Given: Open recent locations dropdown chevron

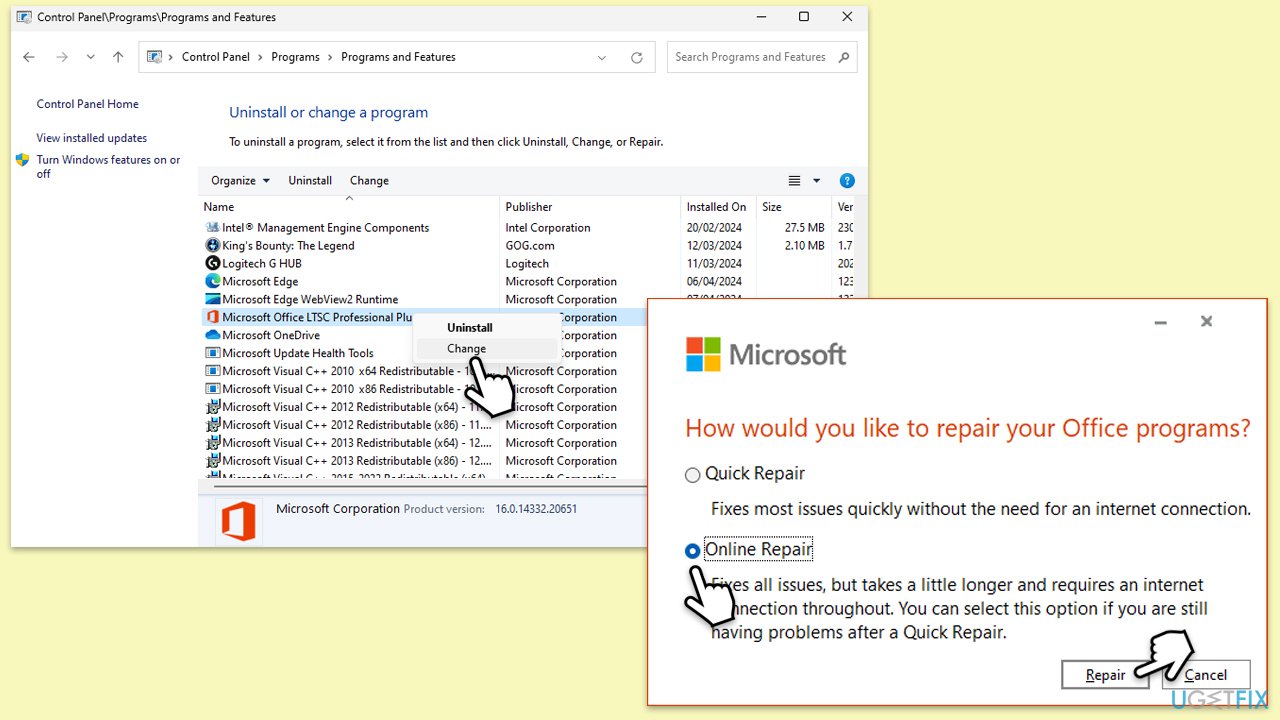Looking at the screenshot, I should pos(90,57).
